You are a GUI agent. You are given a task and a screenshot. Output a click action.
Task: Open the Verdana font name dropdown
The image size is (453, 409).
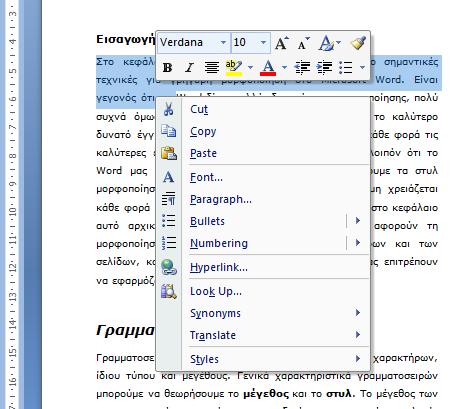pos(223,43)
